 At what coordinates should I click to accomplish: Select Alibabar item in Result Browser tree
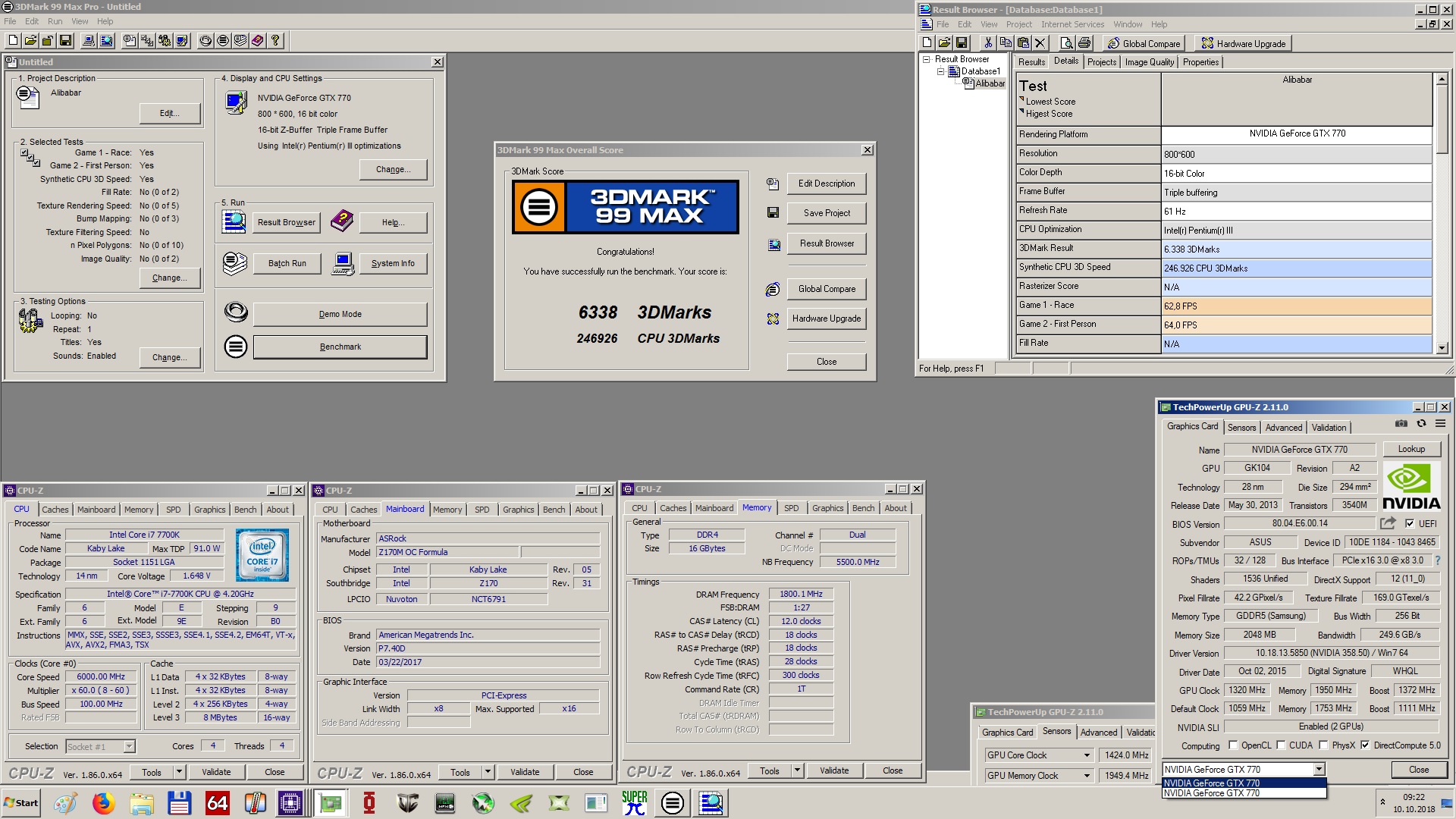pyautogui.click(x=990, y=83)
